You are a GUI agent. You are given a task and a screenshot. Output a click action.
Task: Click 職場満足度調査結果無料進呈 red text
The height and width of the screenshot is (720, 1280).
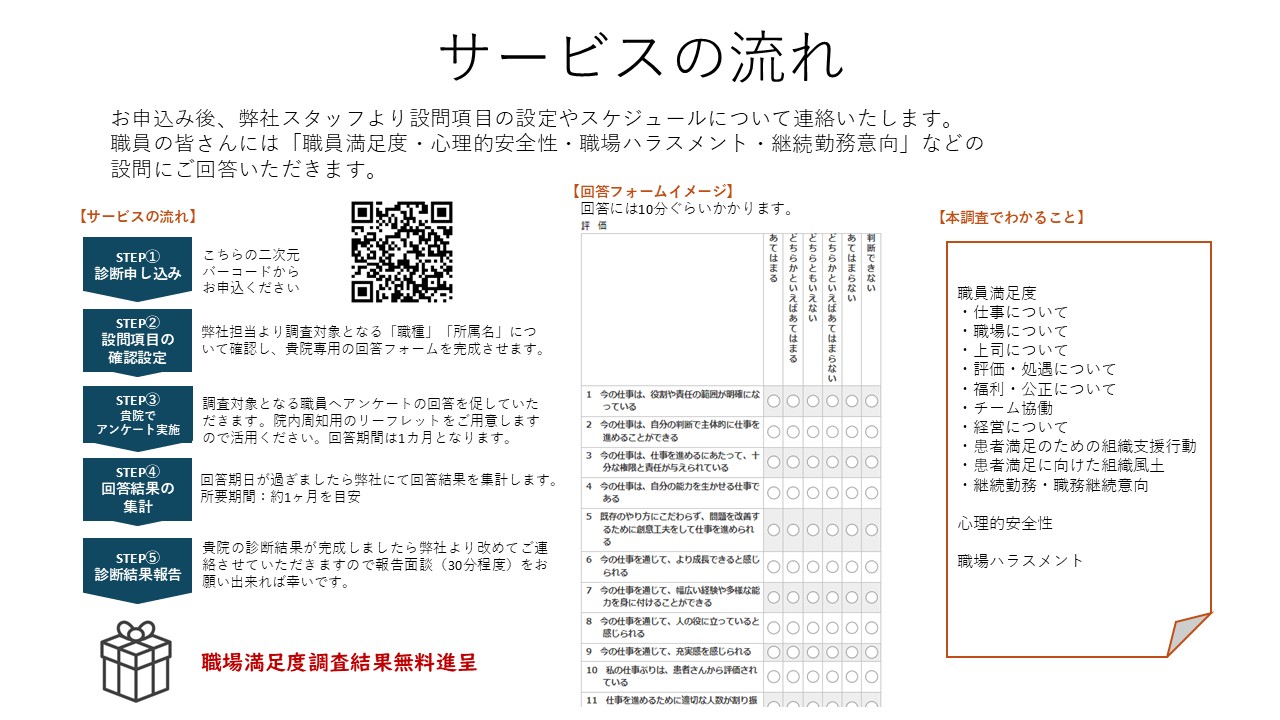[339, 662]
